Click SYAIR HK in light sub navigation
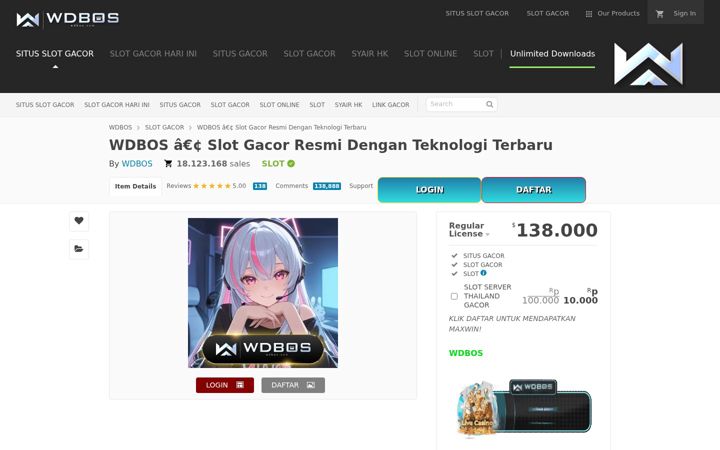Image resolution: width=720 pixels, height=450 pixels. pyautogui.click(x=348, y=105)
